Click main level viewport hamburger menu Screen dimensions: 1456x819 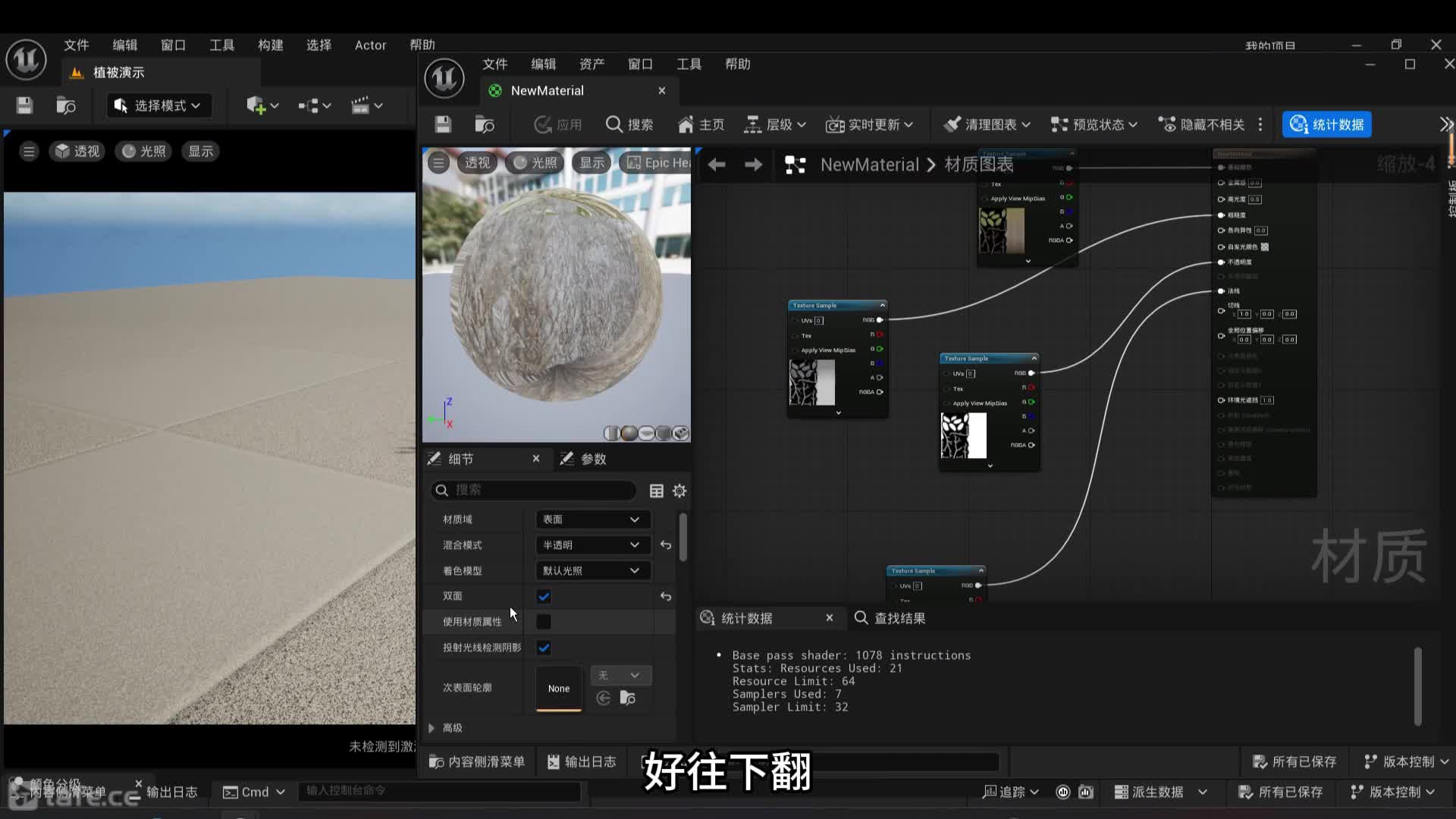(29, 151)
